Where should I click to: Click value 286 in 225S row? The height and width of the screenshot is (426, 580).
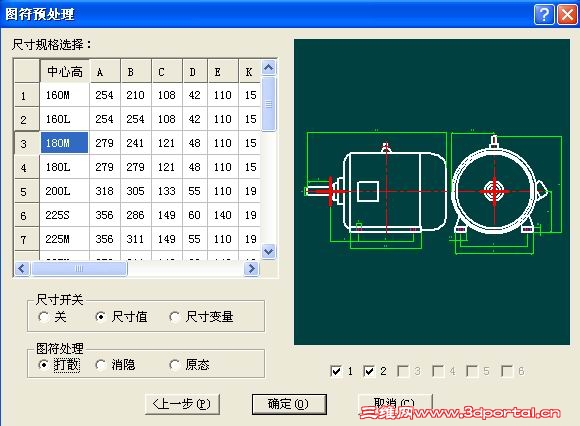pyautogui.click(x=136, y=215)
